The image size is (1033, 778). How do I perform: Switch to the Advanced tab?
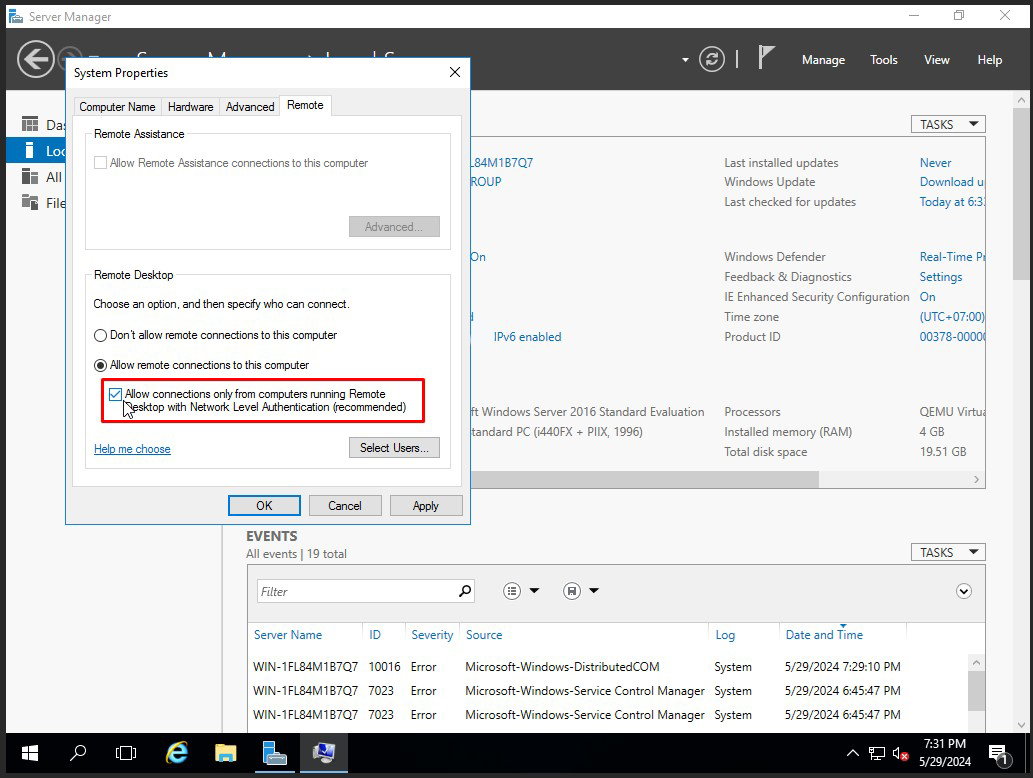249,106
